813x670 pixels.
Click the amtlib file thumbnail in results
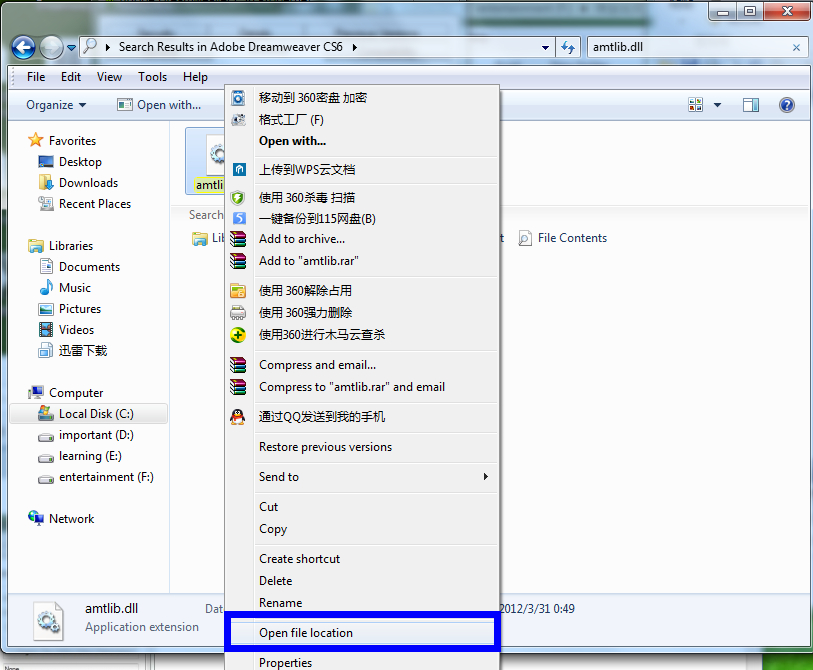click(205, 161)
